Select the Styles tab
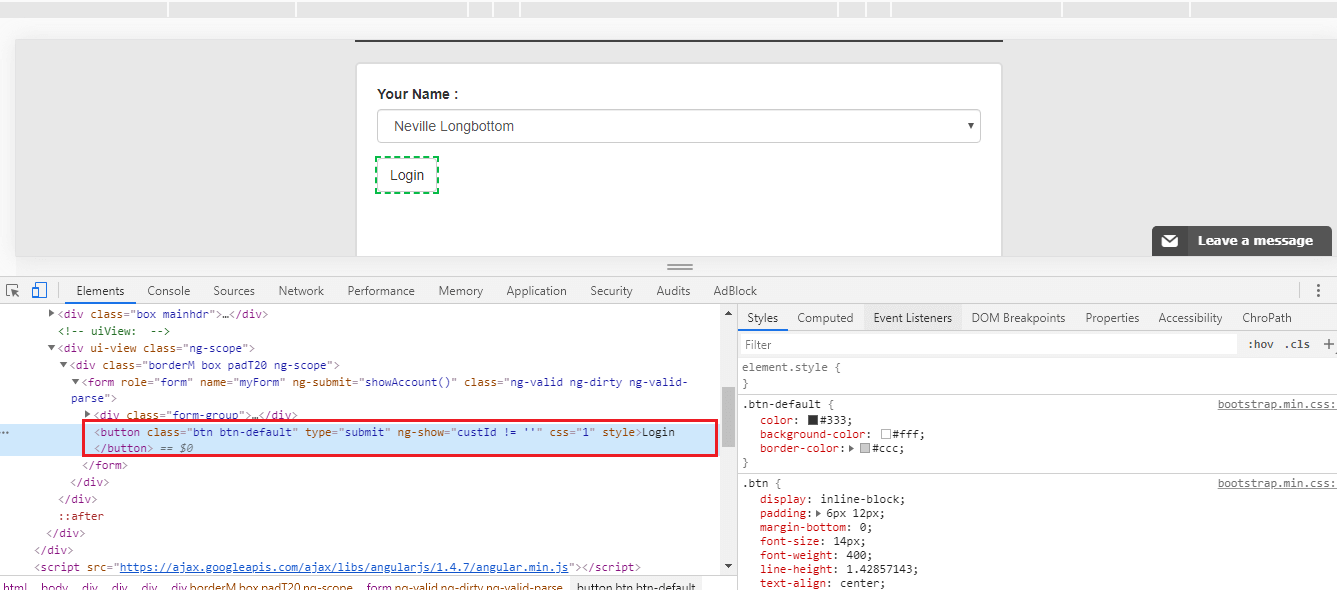The height and width of the screenshot is (590, 1337). pos(762,318)
